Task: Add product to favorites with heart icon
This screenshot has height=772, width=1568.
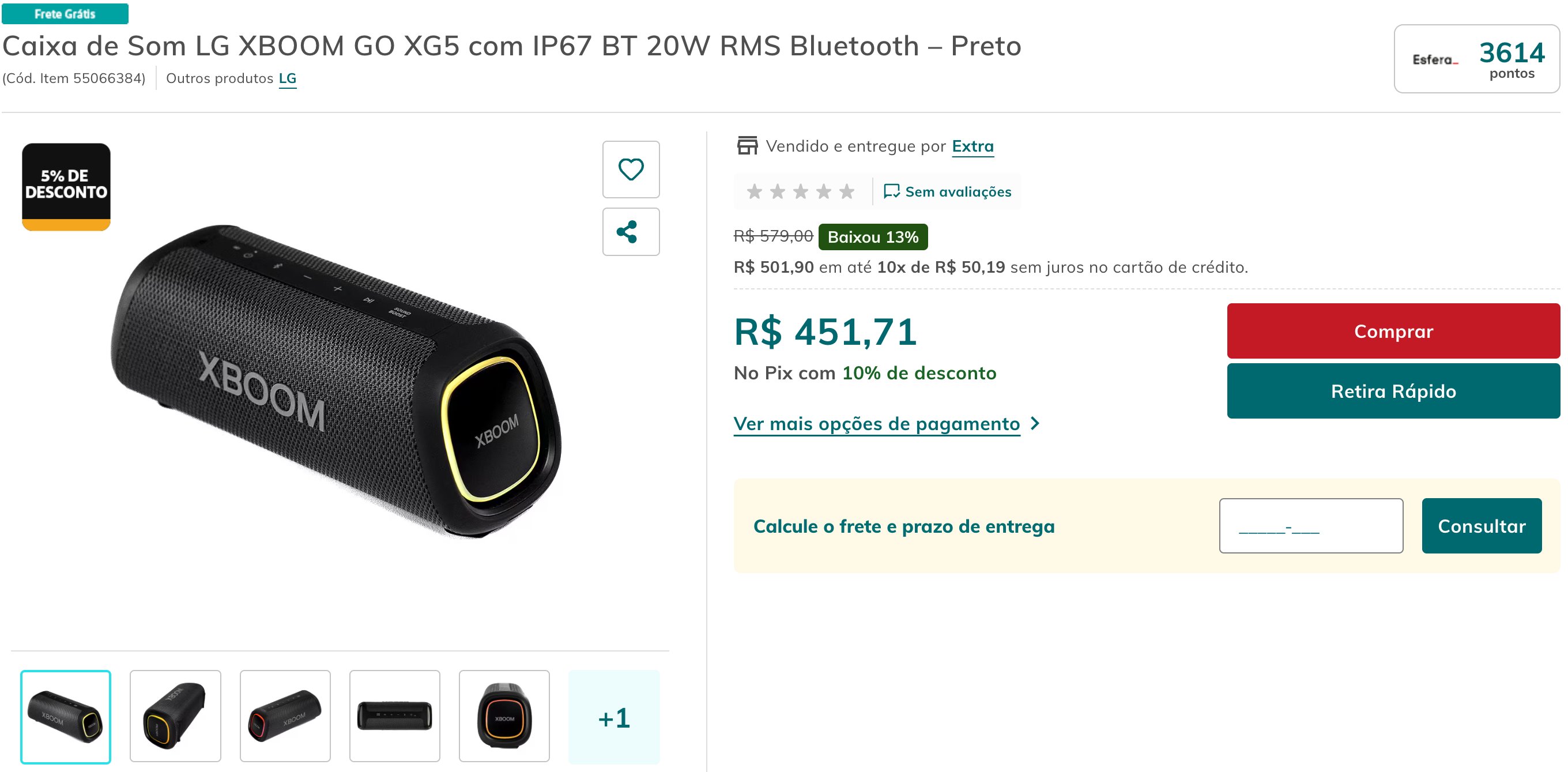Action: coord(631,170)
